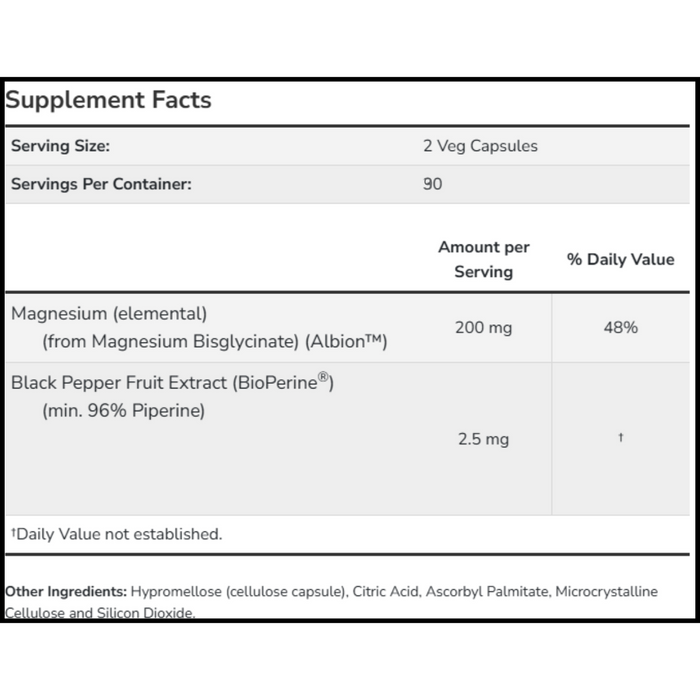Select the Serving Size label

(60, 146)
